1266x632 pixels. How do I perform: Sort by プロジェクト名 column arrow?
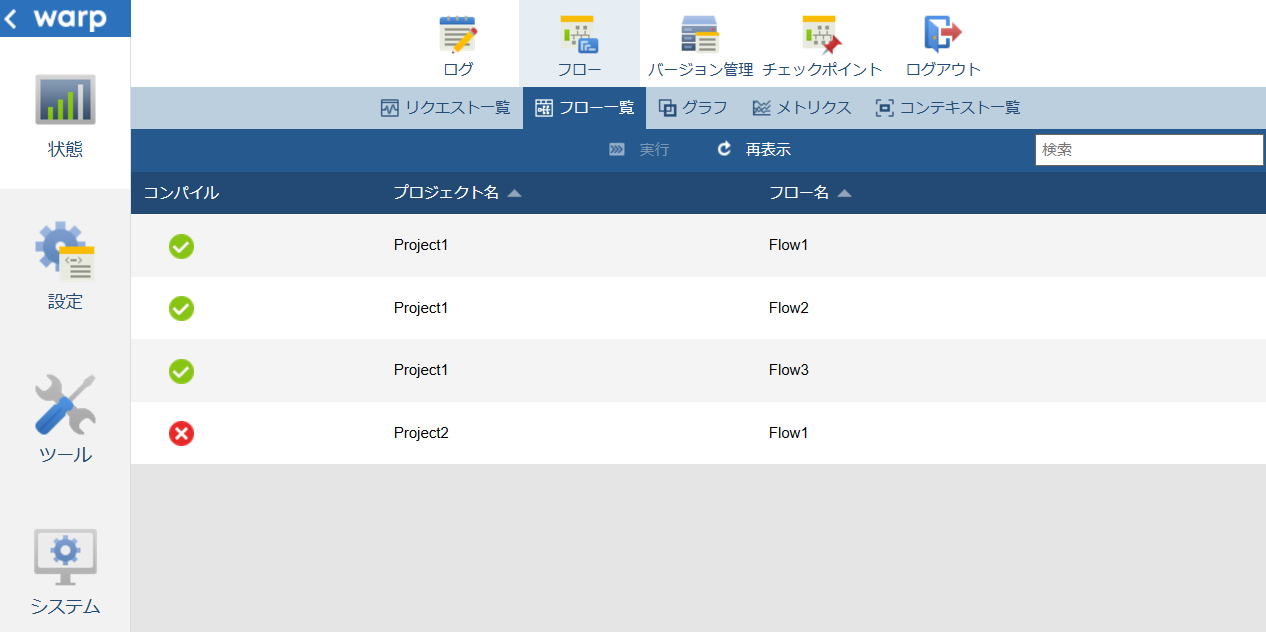[x=514, y=193]
